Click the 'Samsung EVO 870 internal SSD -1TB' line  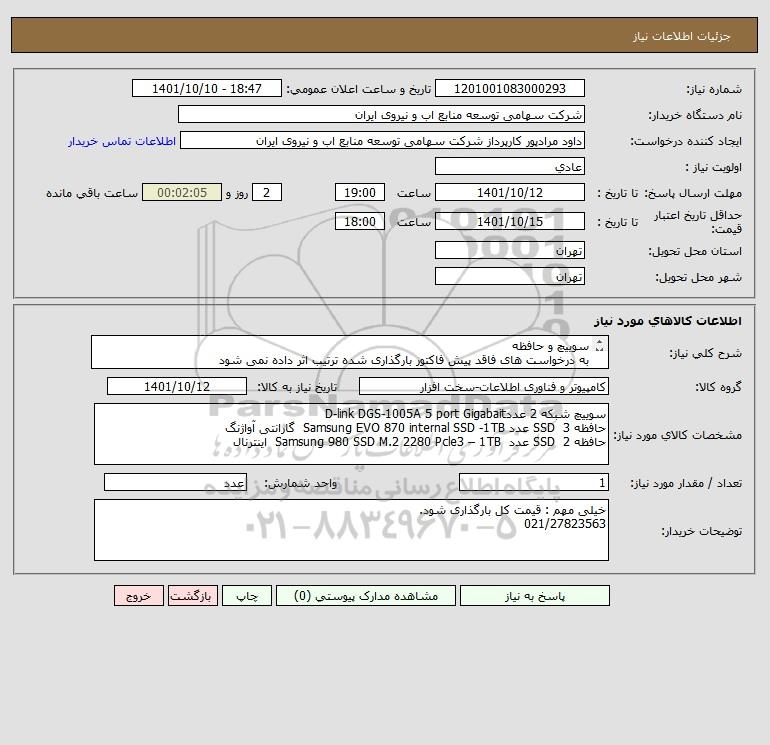click(x=415, y=428)
